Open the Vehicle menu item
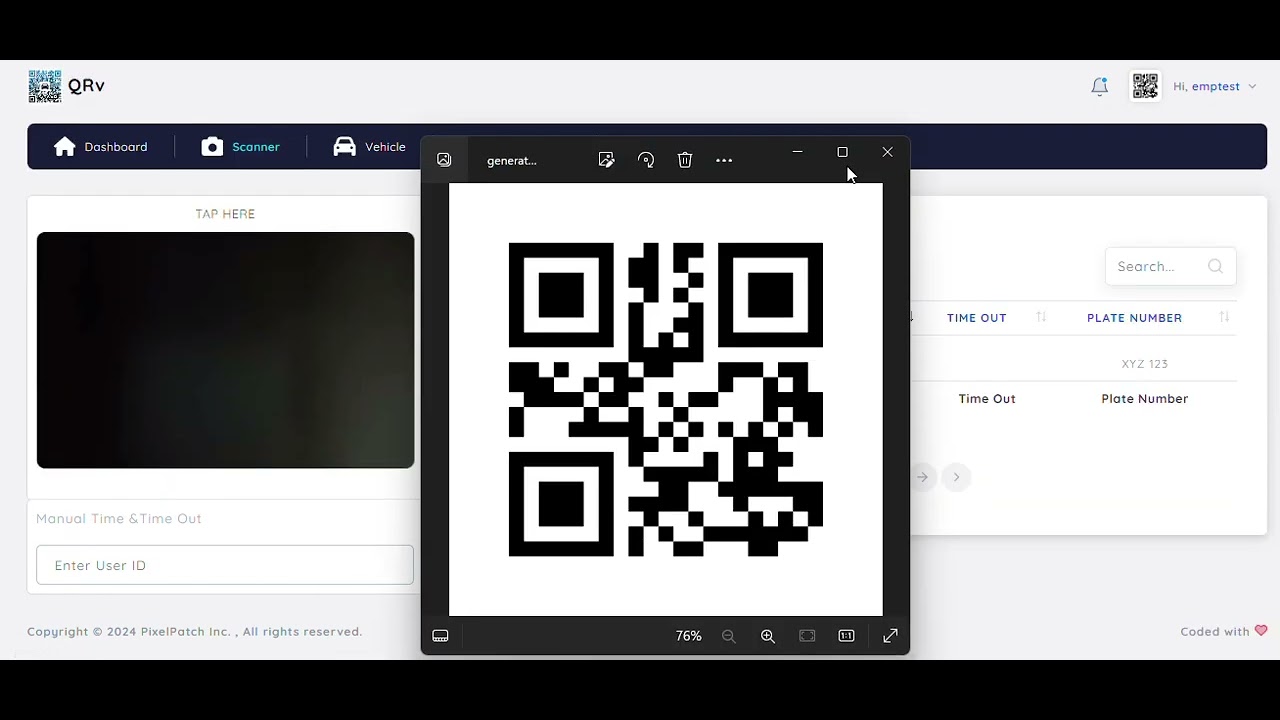The height and width of the screenshot is (720, 1280). [x=369, y=147]
